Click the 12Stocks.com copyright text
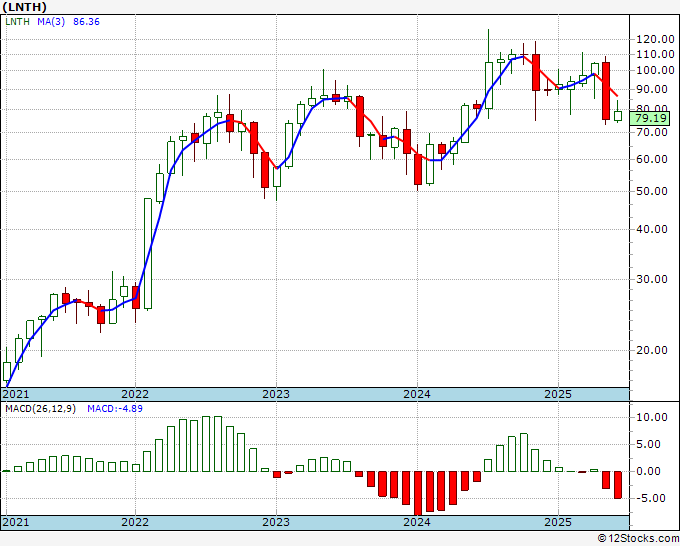The image size is (680, 546). click(x=638, y=539)
